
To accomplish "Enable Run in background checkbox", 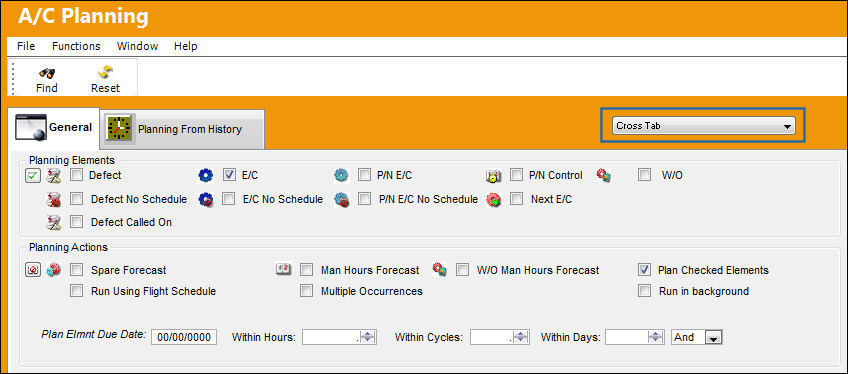I will tap(644, 291).
